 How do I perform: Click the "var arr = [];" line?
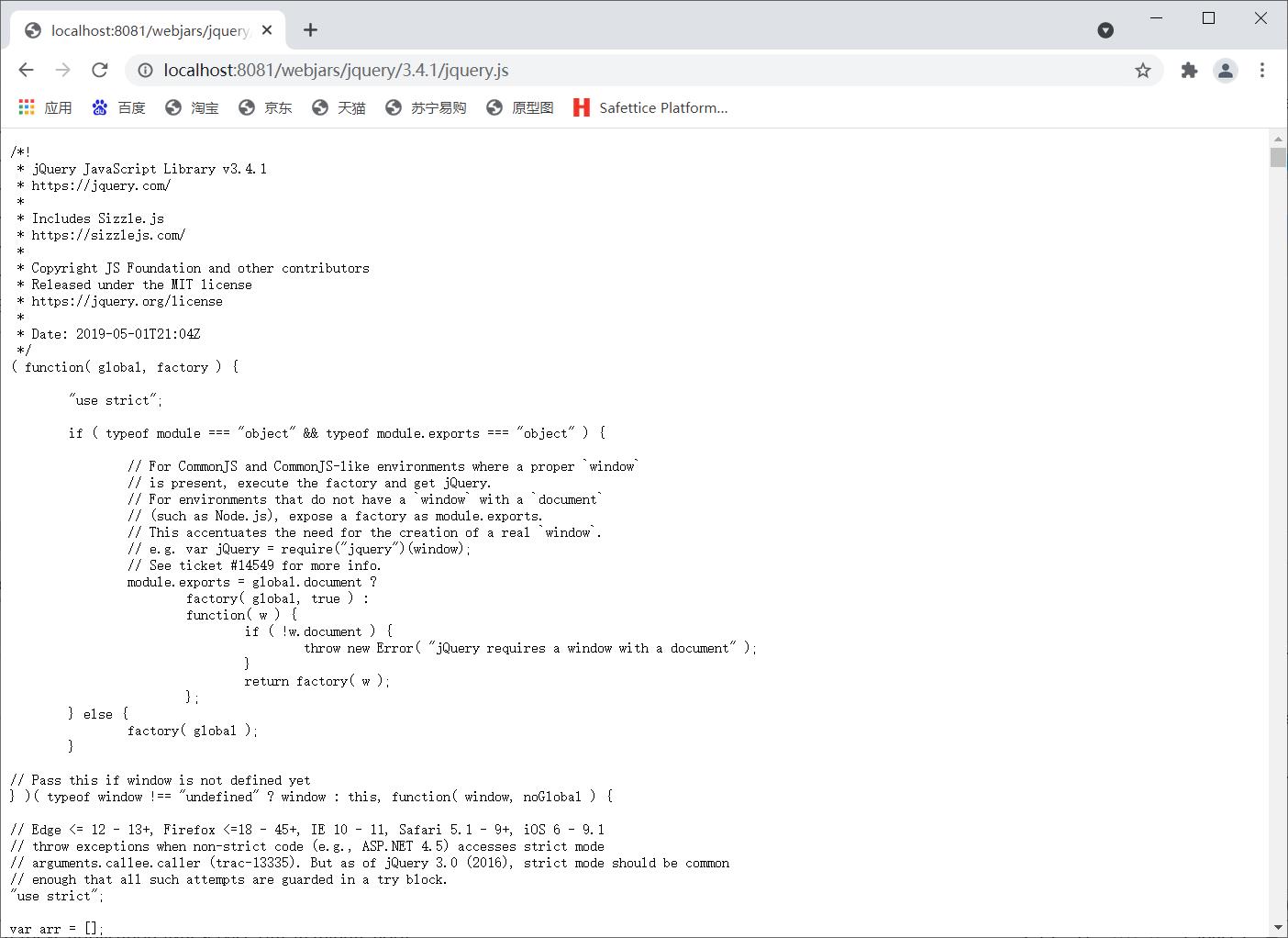click(57, 929)
